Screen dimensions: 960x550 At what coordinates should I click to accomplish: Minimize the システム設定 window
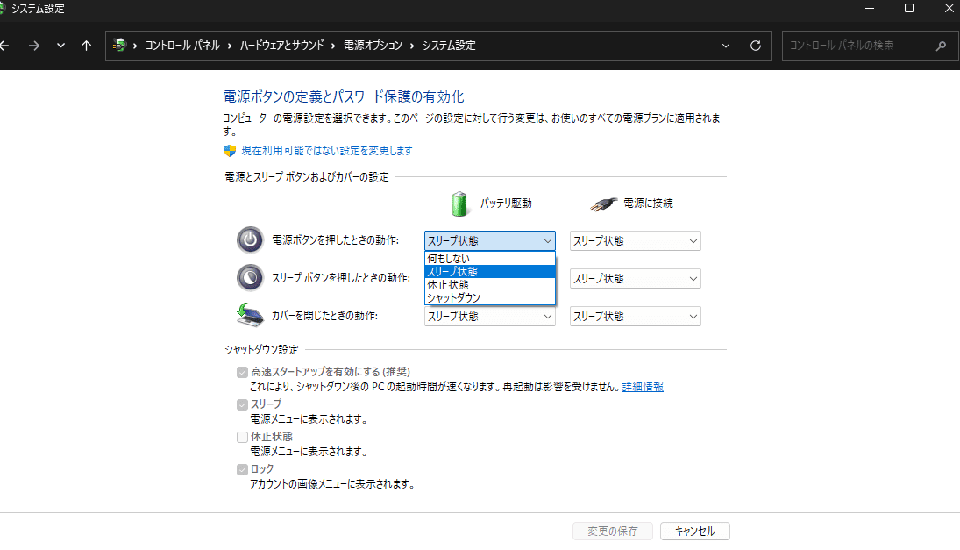pos(869,9)
